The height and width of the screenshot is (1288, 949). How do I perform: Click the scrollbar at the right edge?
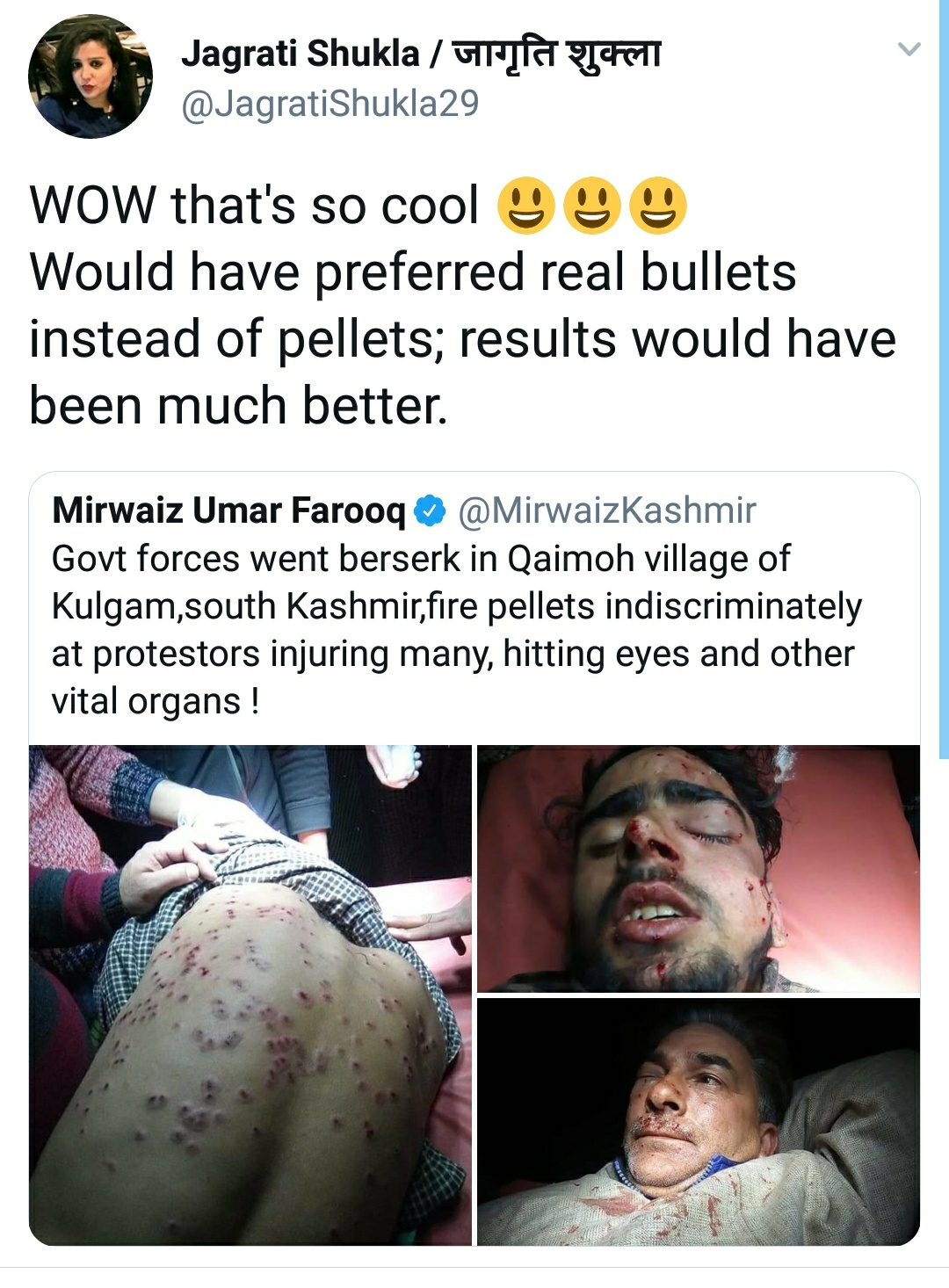(944, 378)
